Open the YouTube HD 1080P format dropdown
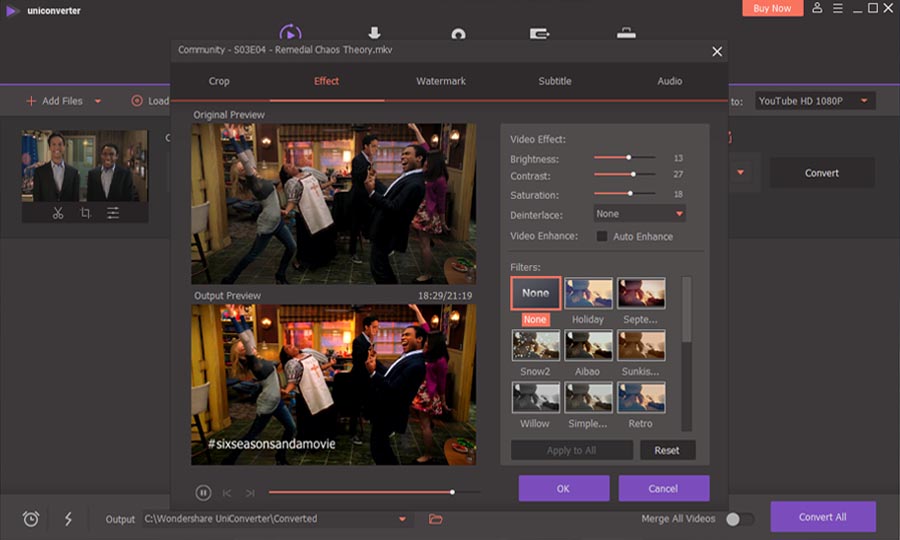The height and width of the screenshot is (540, 900). click(x=815, y=101)
